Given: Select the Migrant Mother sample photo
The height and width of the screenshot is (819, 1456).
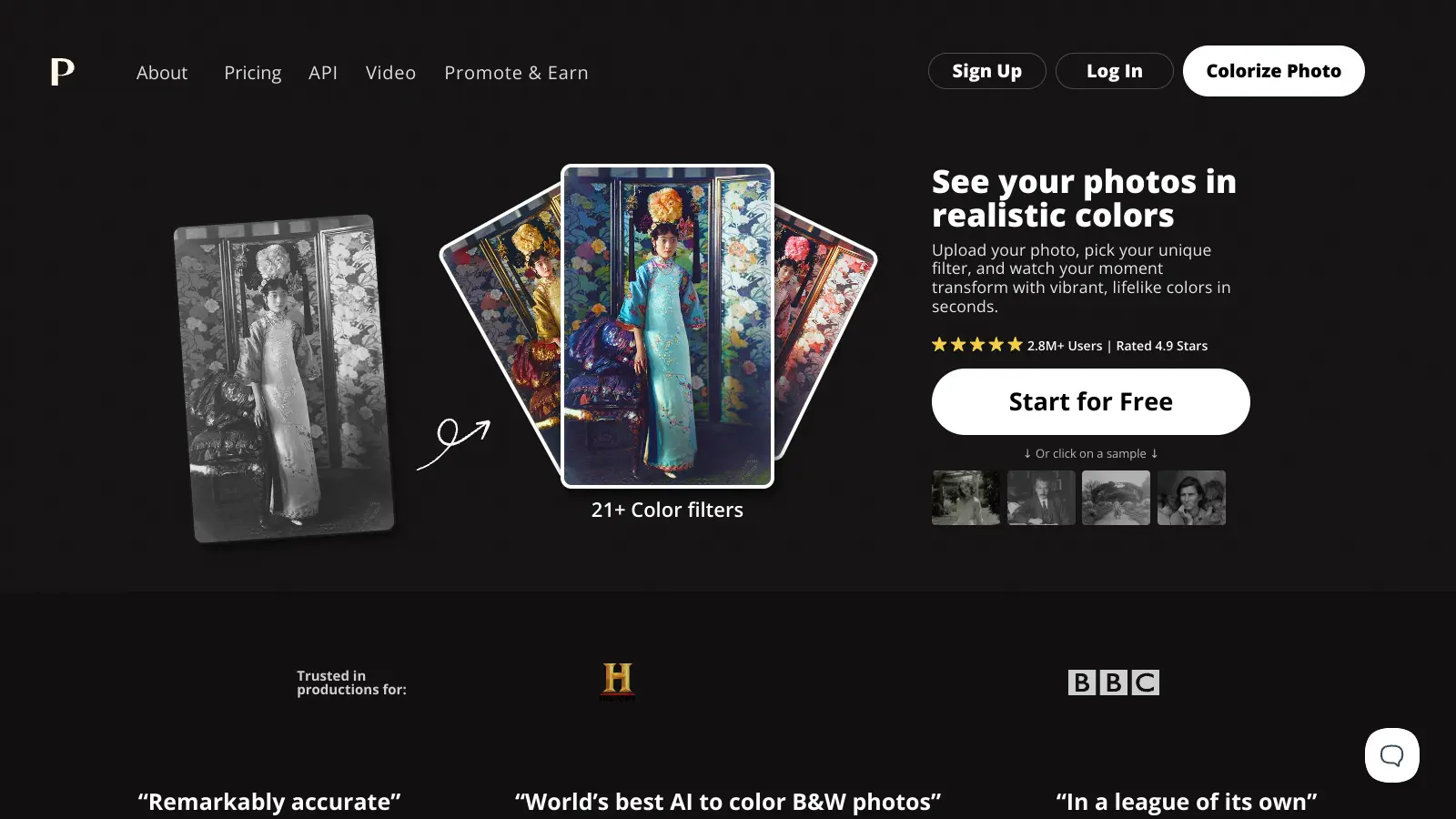Looking at the screenshot, I should click(x=1191, y=498).
